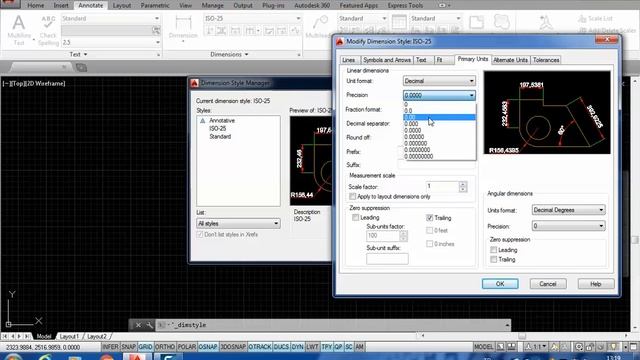Go to first layout tab arrow
Screen dimensions: 640x360
click(4, 336)
